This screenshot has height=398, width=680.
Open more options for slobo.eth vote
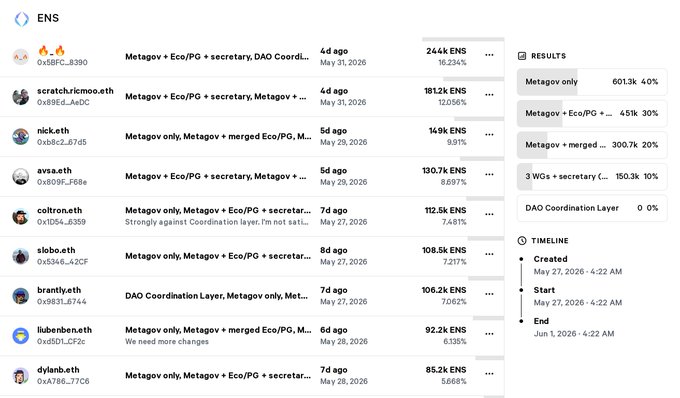click(489, 254)
